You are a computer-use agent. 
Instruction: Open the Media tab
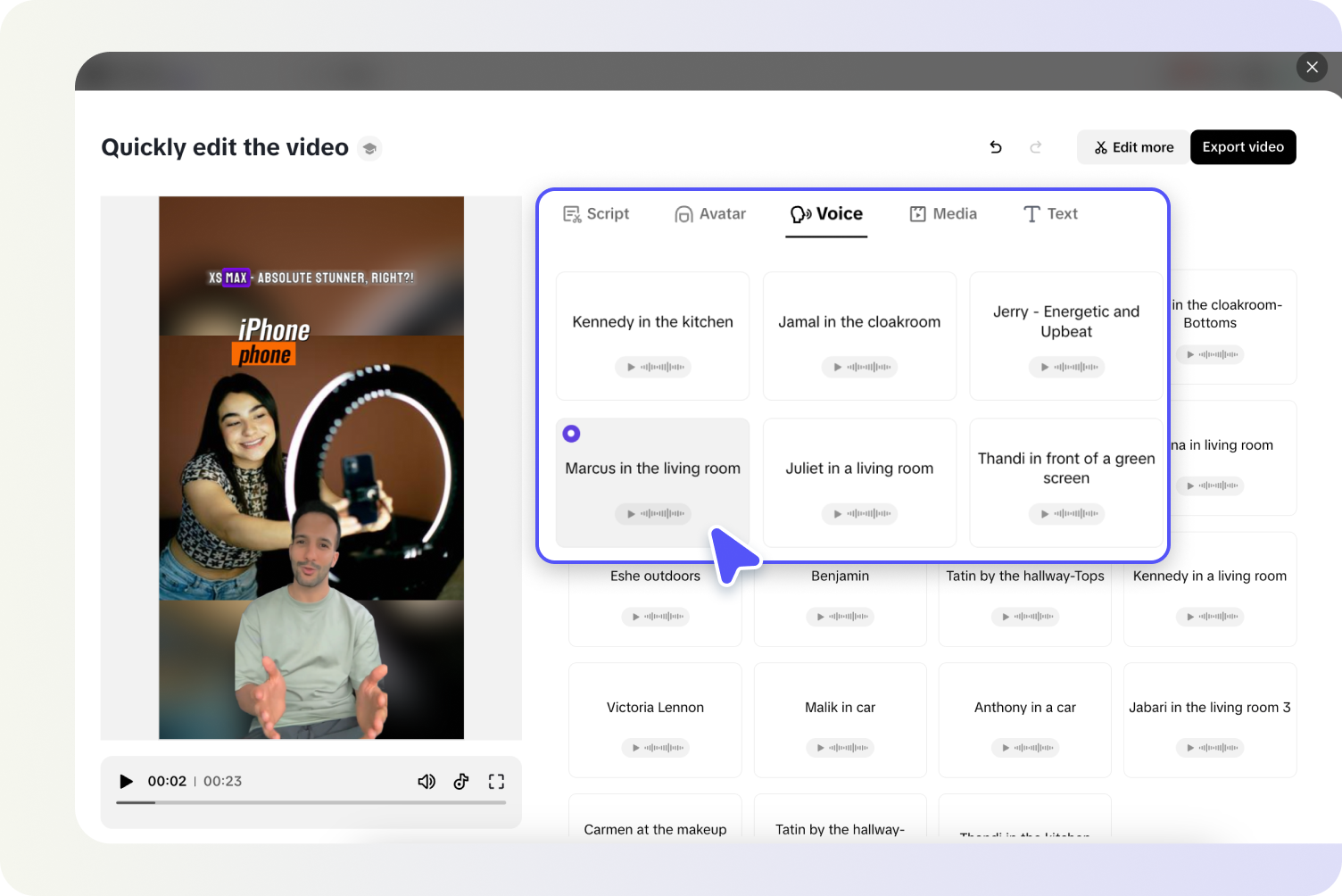pyautogui.click(x=942, y=213)
